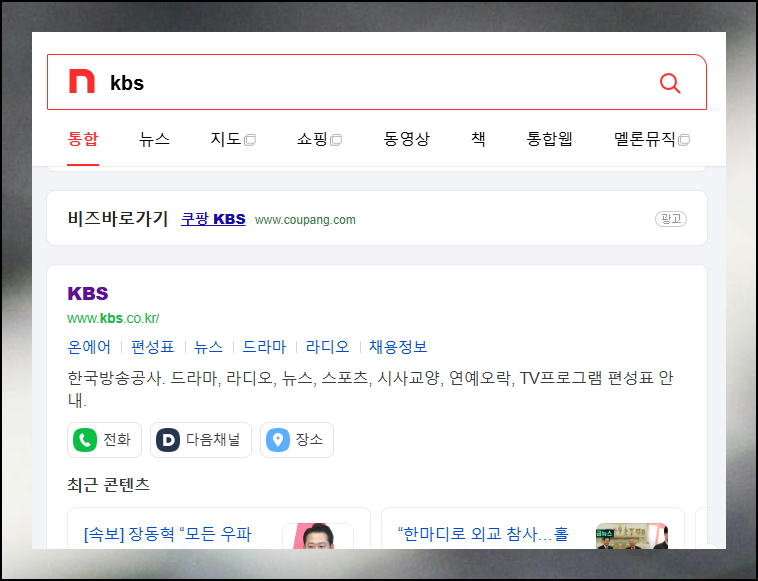Click the new-window icon beside 지도
The width and height of the screenshot is (758, 581).
[x=250, y=140]
